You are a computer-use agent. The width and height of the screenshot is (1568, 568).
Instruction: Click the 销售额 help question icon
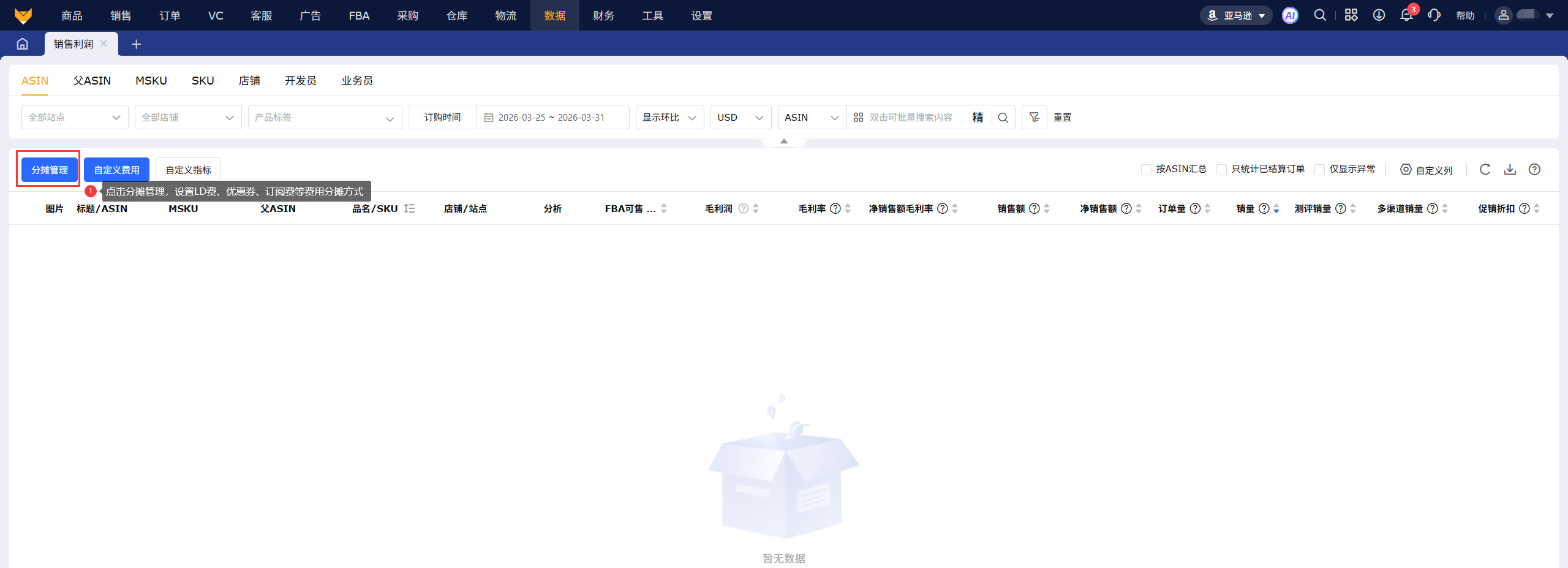coord(1035,209)
